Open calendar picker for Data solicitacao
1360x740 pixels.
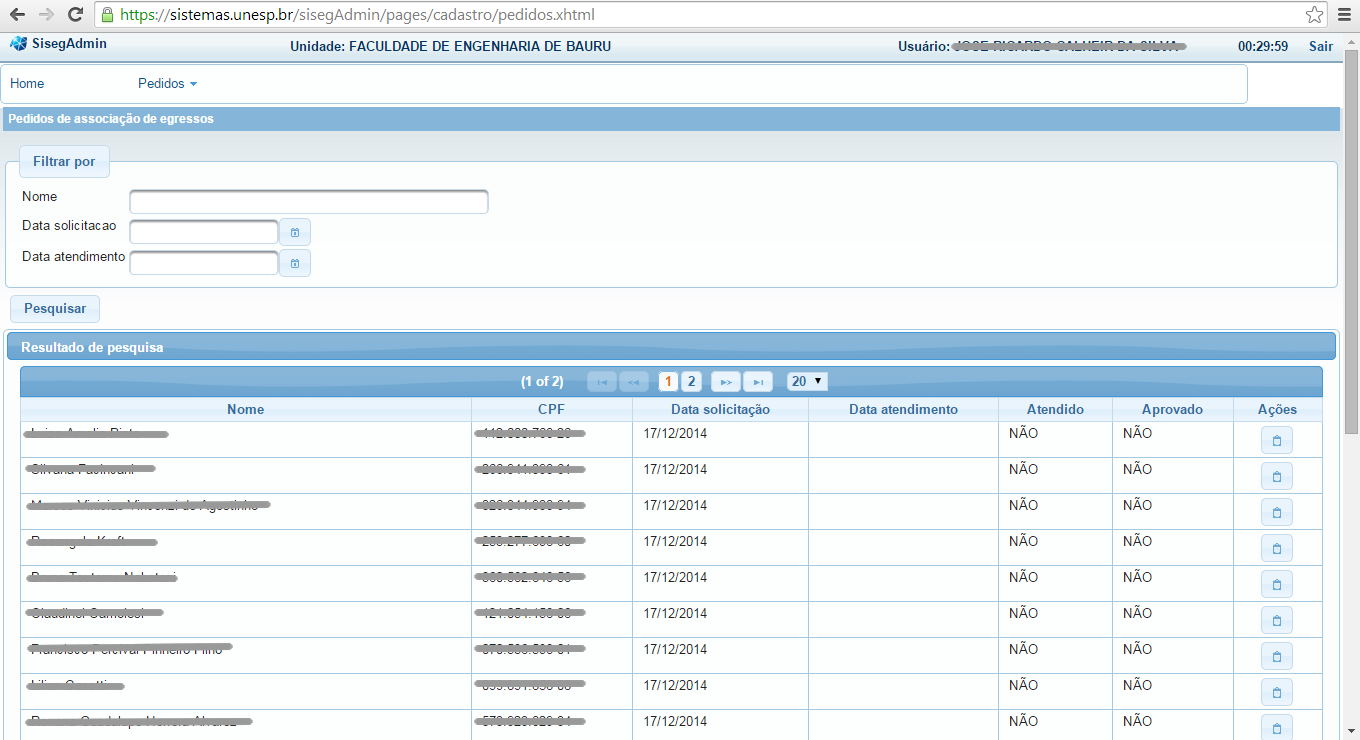click(x=295, y=232)
